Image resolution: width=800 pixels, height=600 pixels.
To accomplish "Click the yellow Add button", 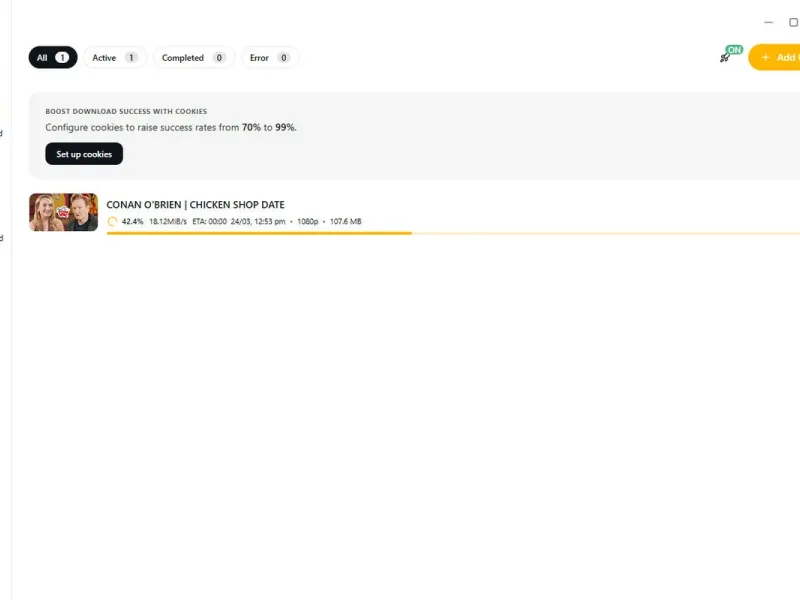I will pos(774,58).
